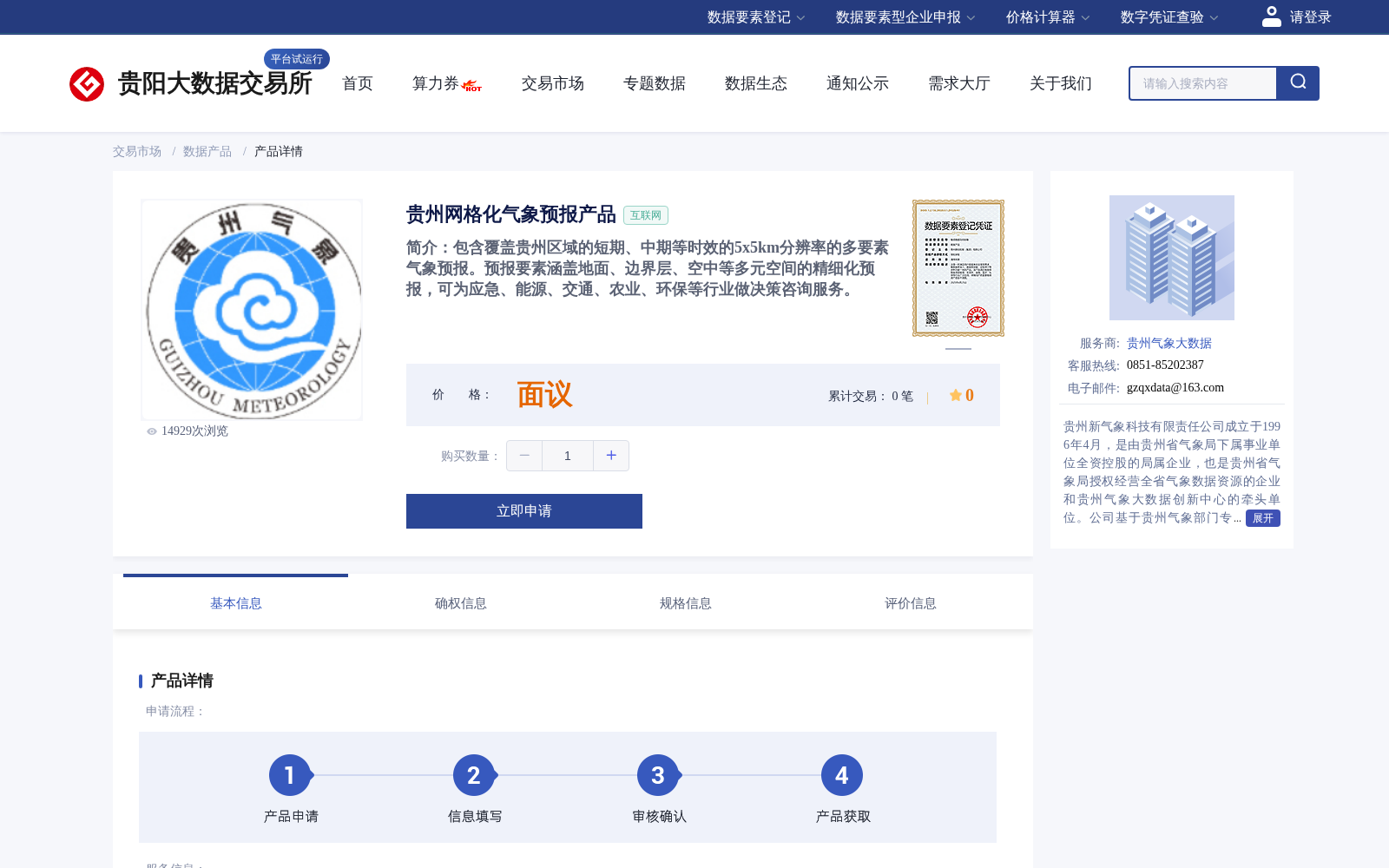Focus the search input box

pyautogui.click(x=1203, y=83)
